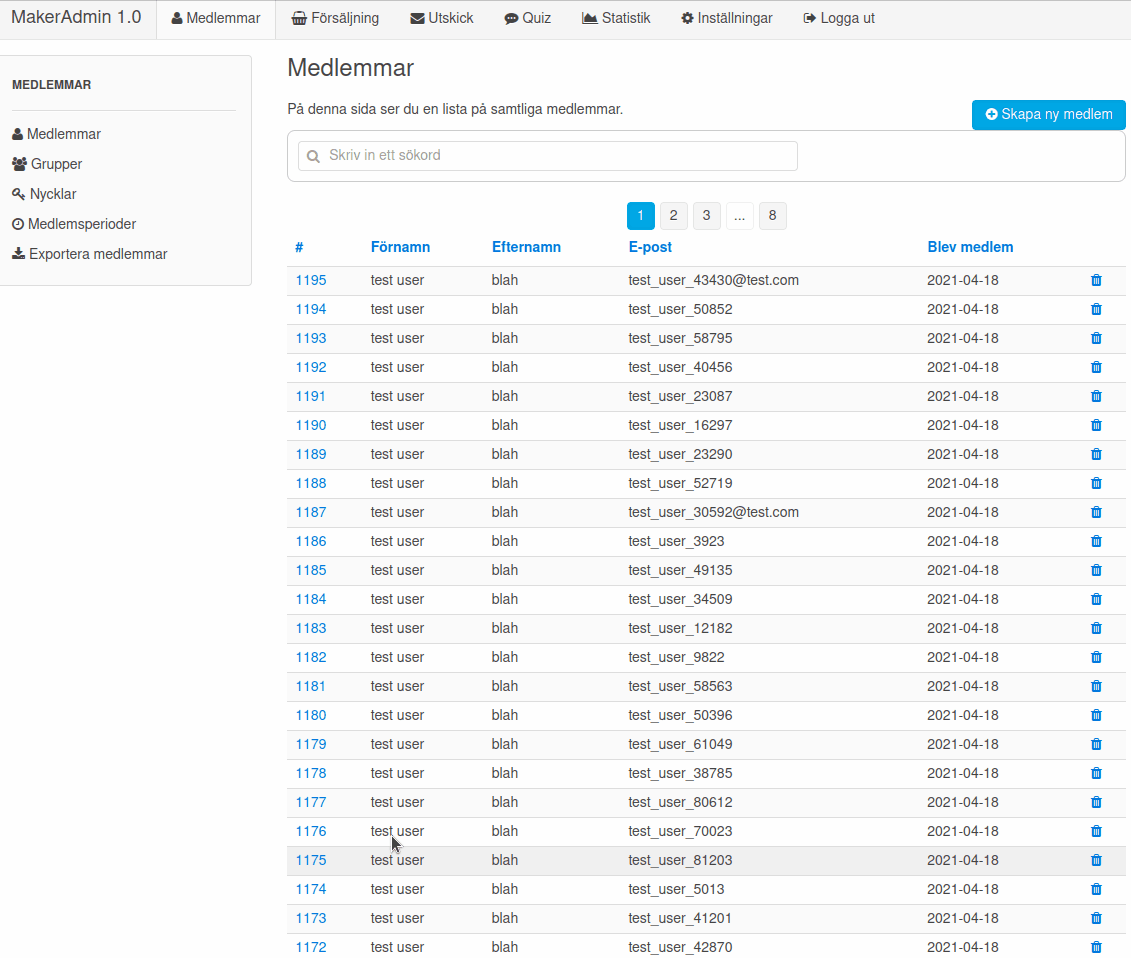
Task: Click the group icon next to Grupper
Action: pyautogui.click(x=17, y=164)
